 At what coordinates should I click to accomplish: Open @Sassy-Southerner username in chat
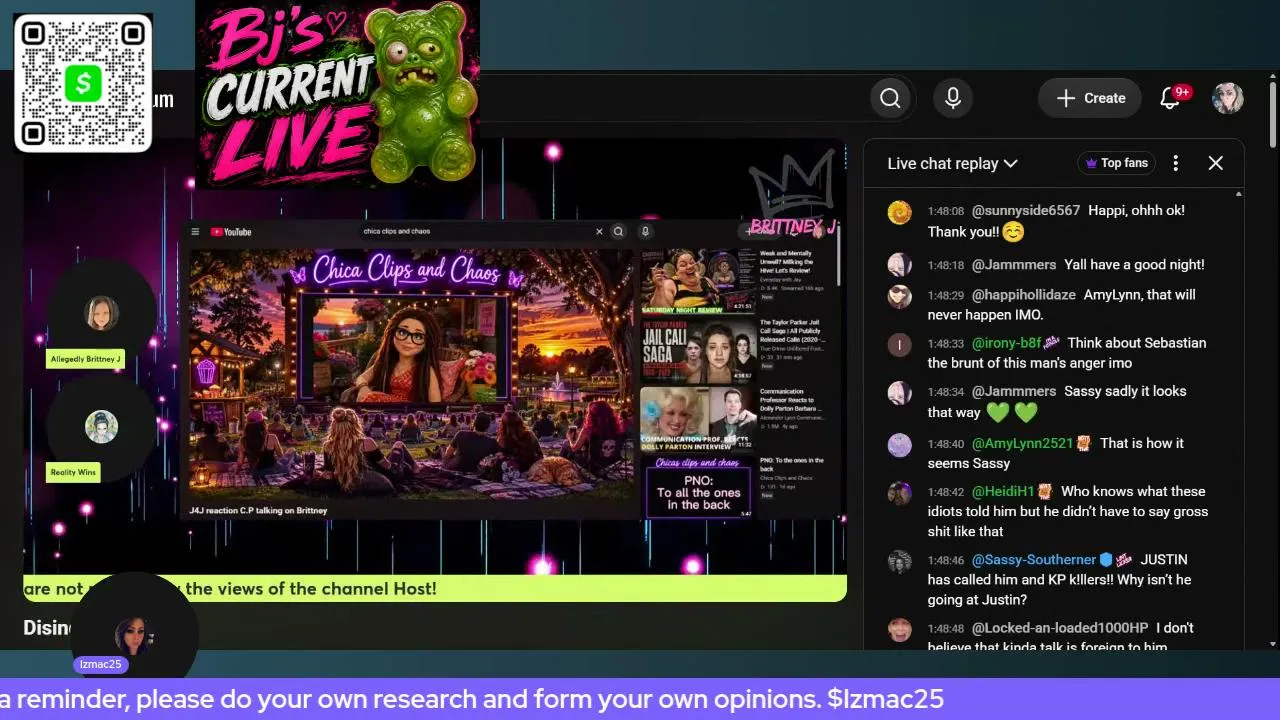coord(1034,560)
